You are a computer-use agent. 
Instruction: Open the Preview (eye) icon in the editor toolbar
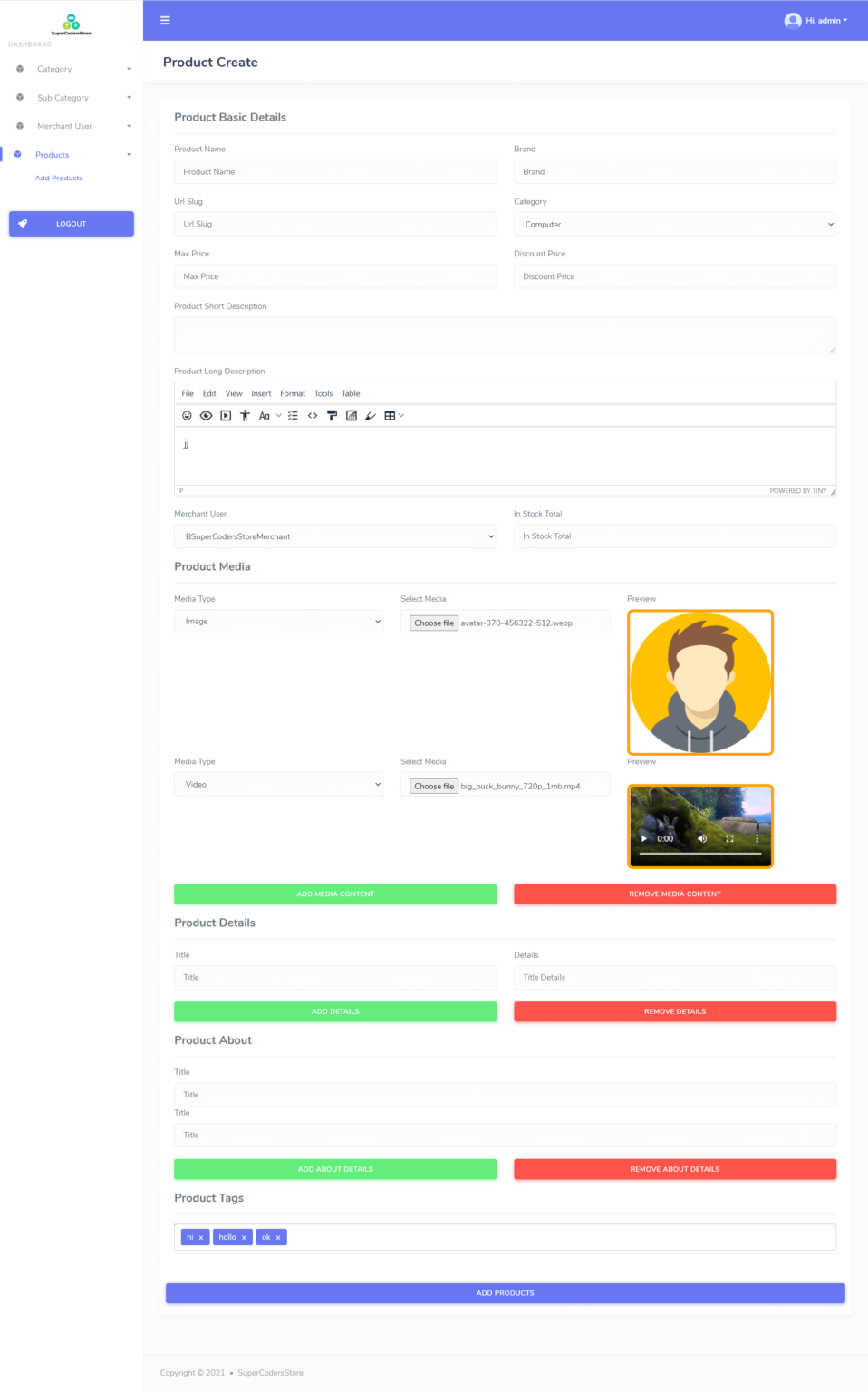pos(206,415)
